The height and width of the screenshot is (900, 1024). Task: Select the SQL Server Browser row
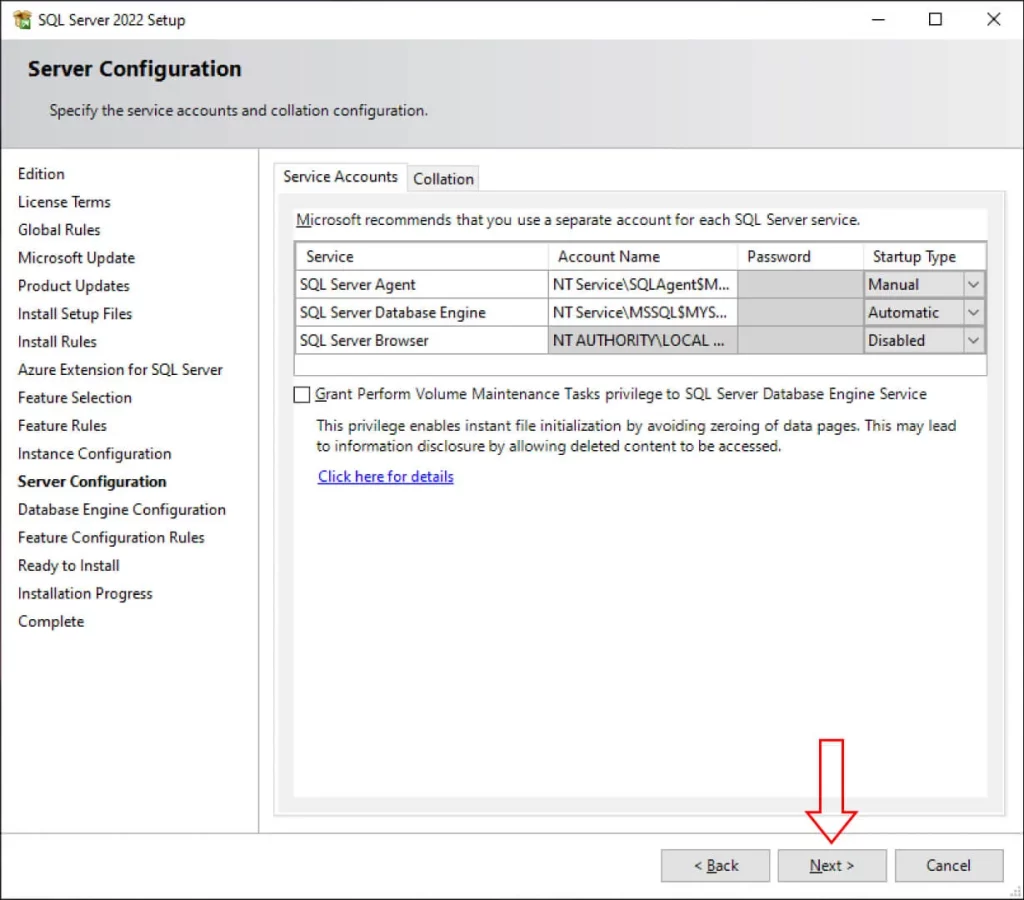(420, 340)
